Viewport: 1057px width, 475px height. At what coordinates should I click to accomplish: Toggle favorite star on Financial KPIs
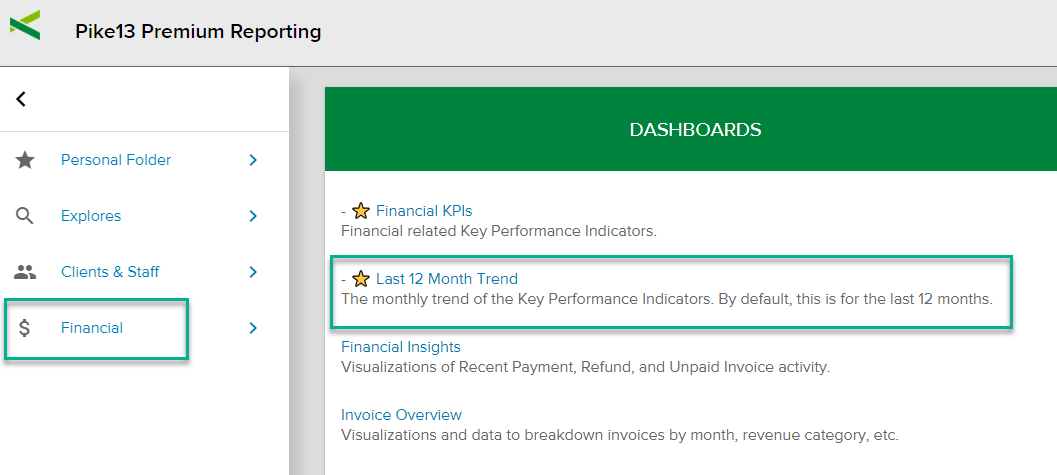tap(361, 211)
